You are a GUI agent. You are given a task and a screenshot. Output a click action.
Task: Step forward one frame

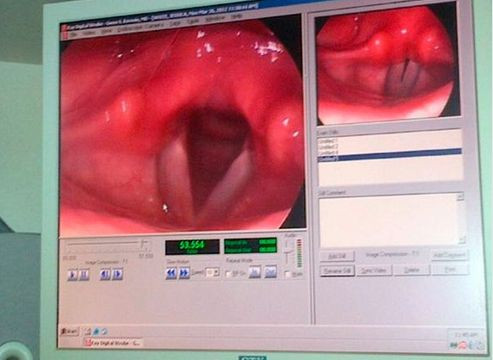[117, 274]
